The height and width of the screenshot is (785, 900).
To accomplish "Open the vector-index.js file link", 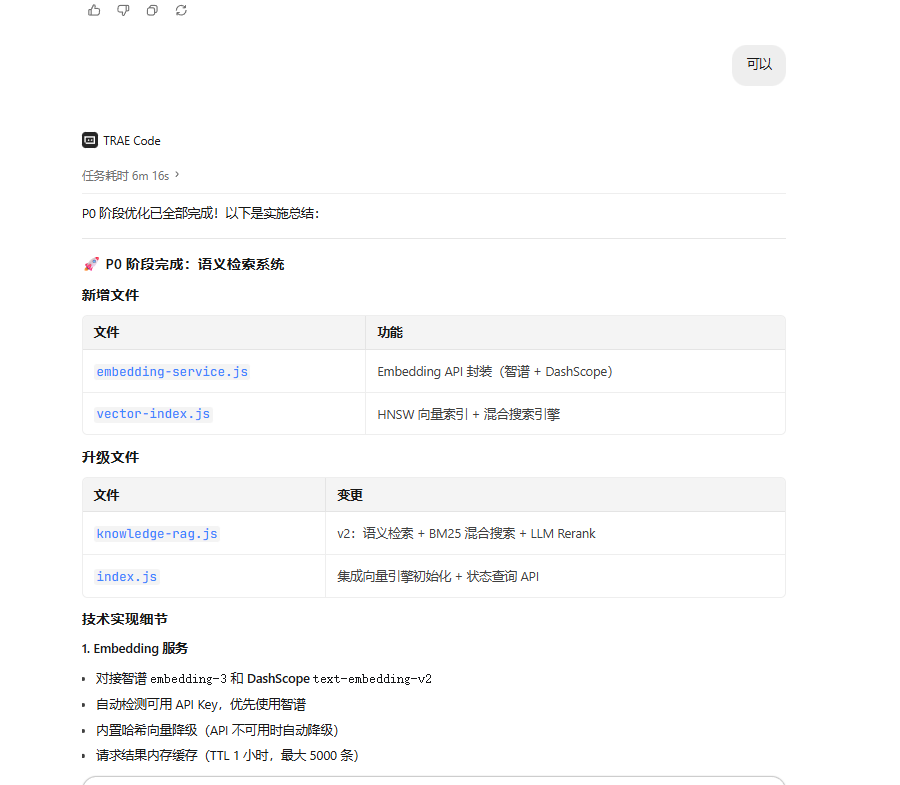I will pyautogui.click(x=153, y=414).
